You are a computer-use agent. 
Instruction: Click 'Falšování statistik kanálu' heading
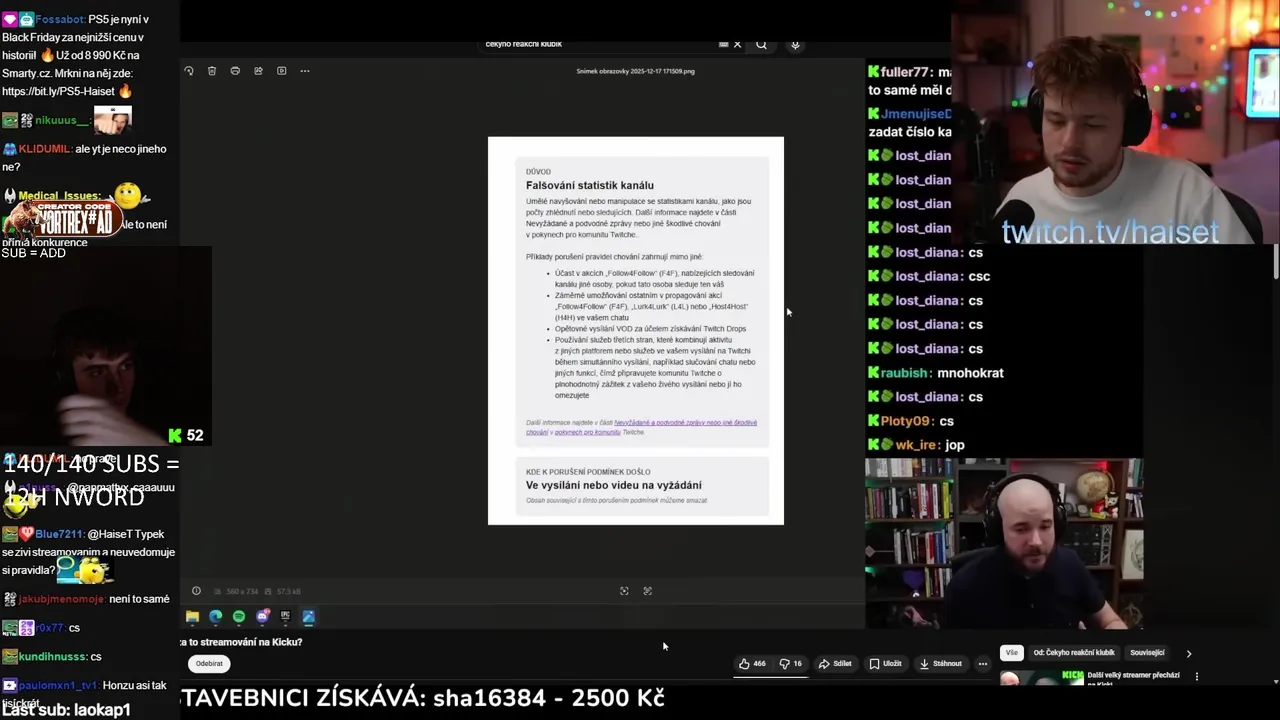(589, 185)
